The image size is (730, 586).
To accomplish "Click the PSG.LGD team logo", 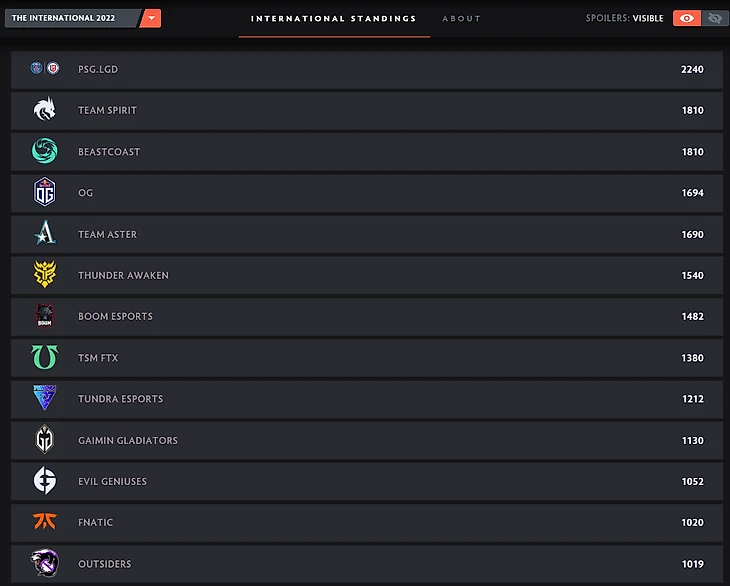I will click(x=45, y=68).
